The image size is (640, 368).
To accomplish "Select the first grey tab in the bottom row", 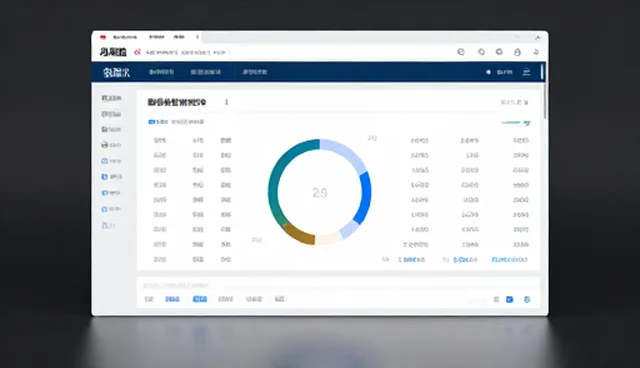I will [149, 299].
